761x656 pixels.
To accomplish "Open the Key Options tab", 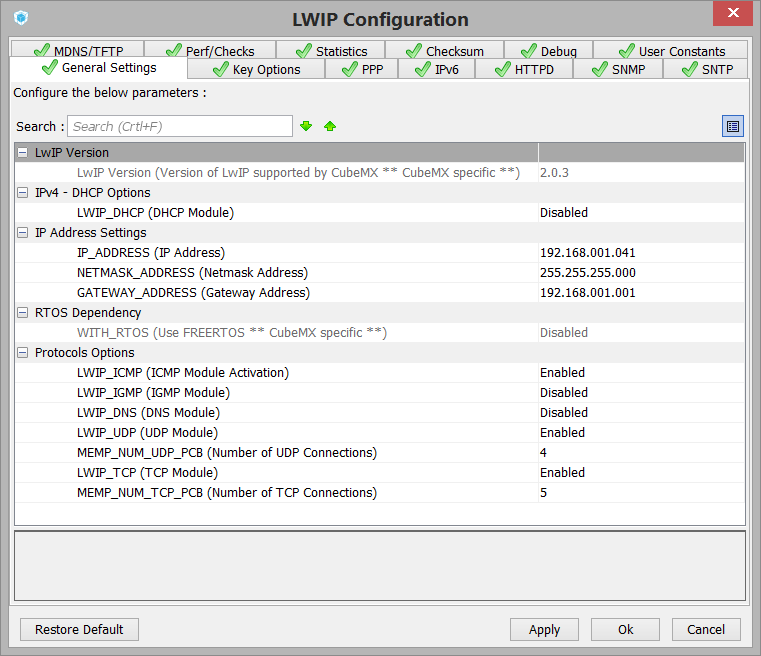I will pos(256,69).
